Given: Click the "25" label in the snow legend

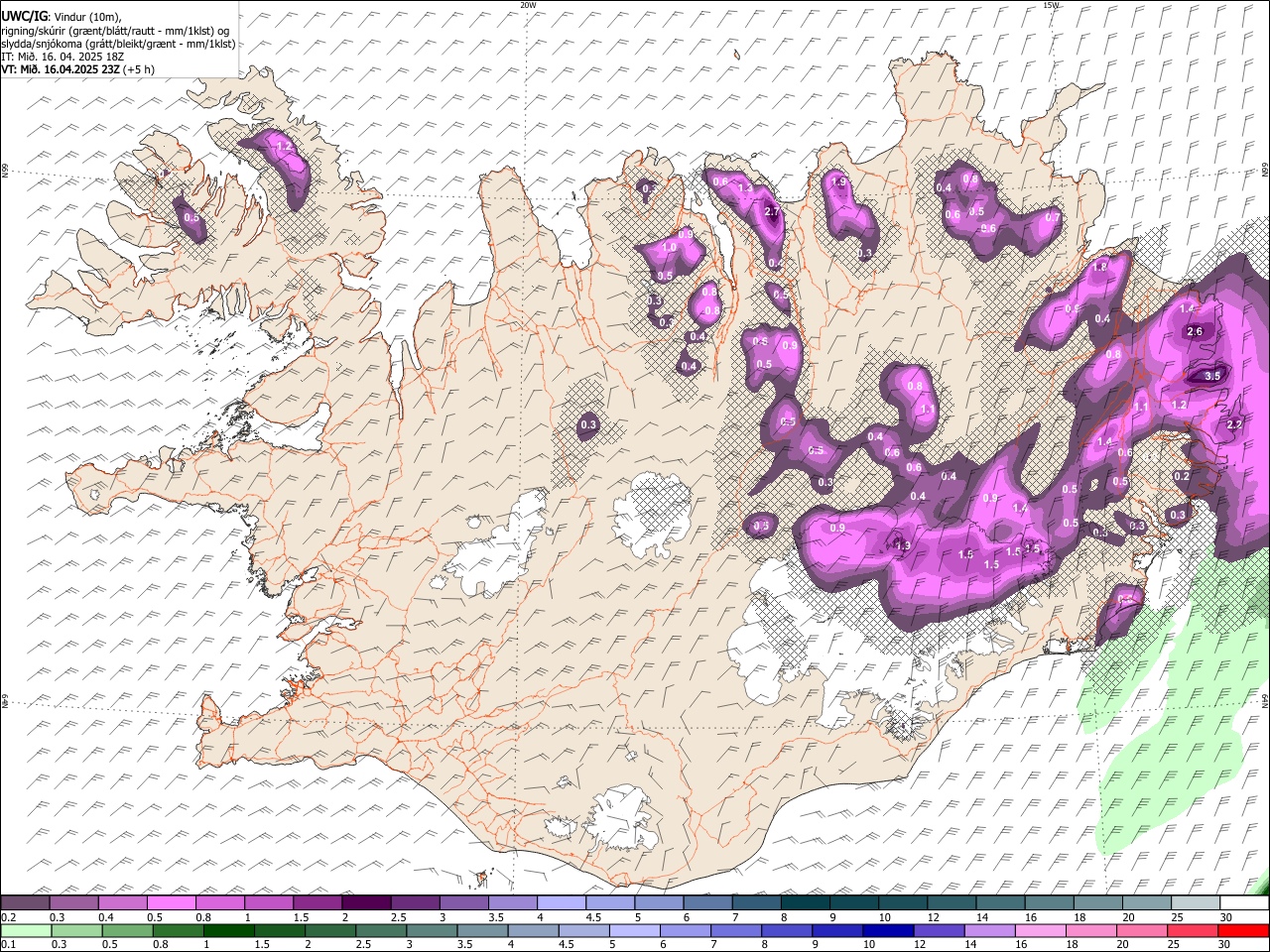Looking at the screenshot, I should pyautogui.click(x=1176, y=917).
